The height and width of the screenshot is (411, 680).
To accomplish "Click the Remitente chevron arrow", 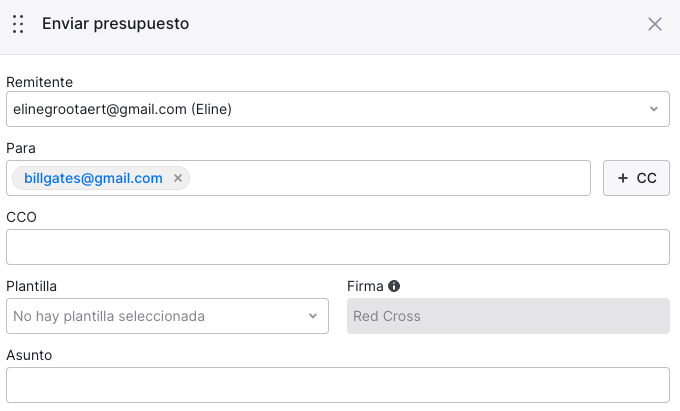I will tap(653, 109).
